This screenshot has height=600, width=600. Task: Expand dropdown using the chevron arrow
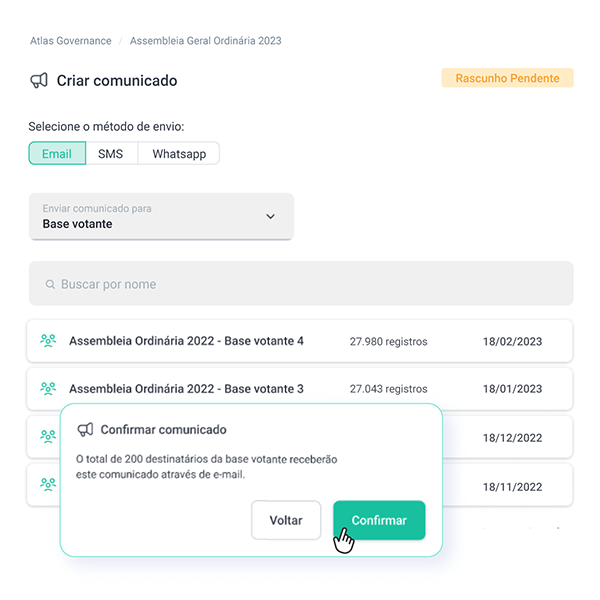(270, 217)
